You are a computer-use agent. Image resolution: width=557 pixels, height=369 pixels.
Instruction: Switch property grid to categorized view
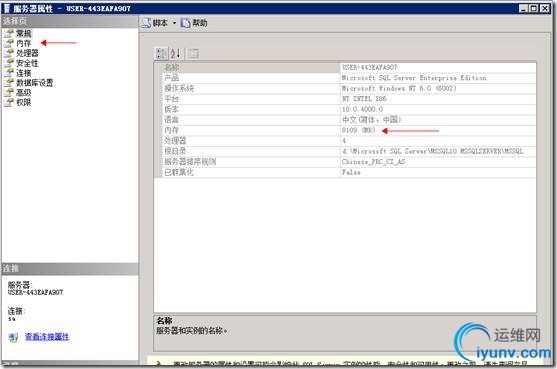click(161, 54)
